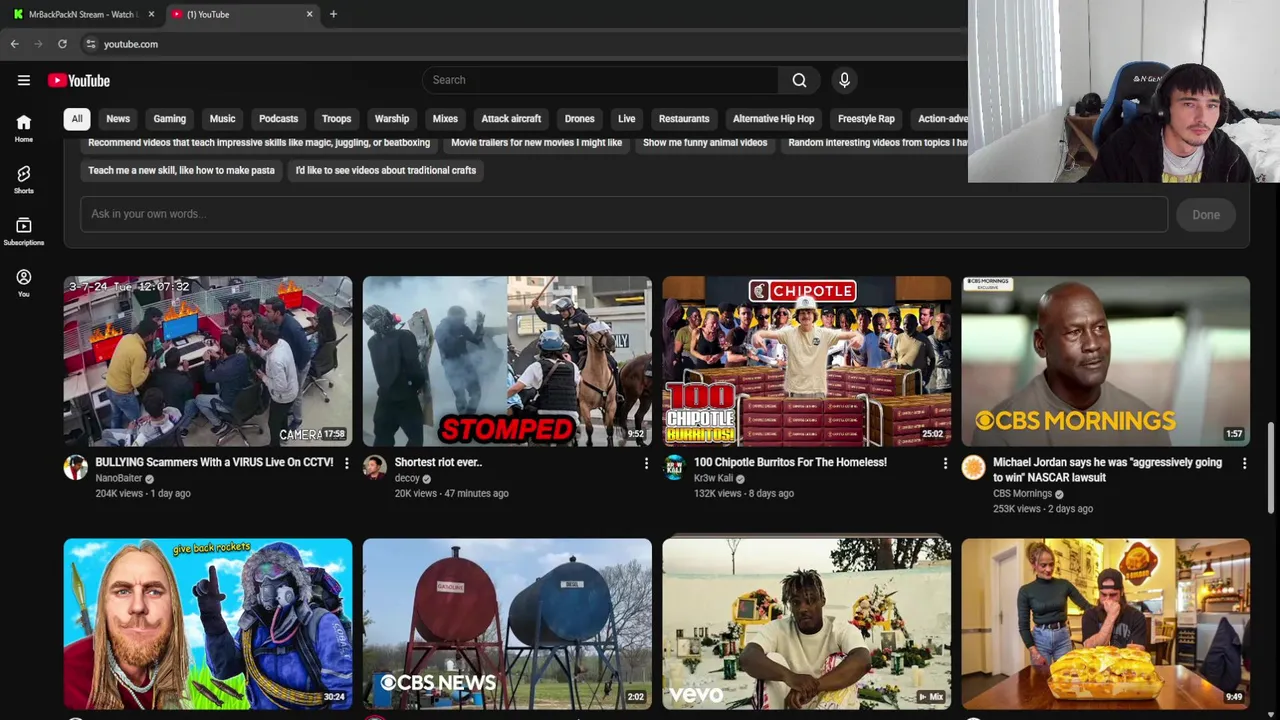This screenshot has height=720, width=1280.
Task: Open Subscriptions from the sidebar
Action: pos(24,231)
